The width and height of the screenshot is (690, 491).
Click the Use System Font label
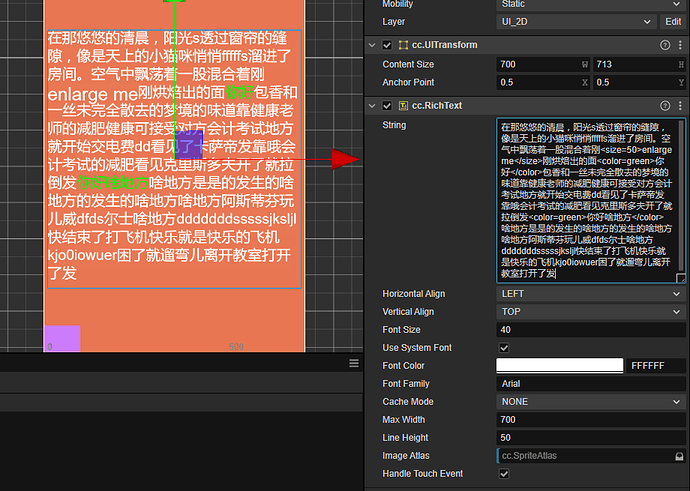point(417,348)
